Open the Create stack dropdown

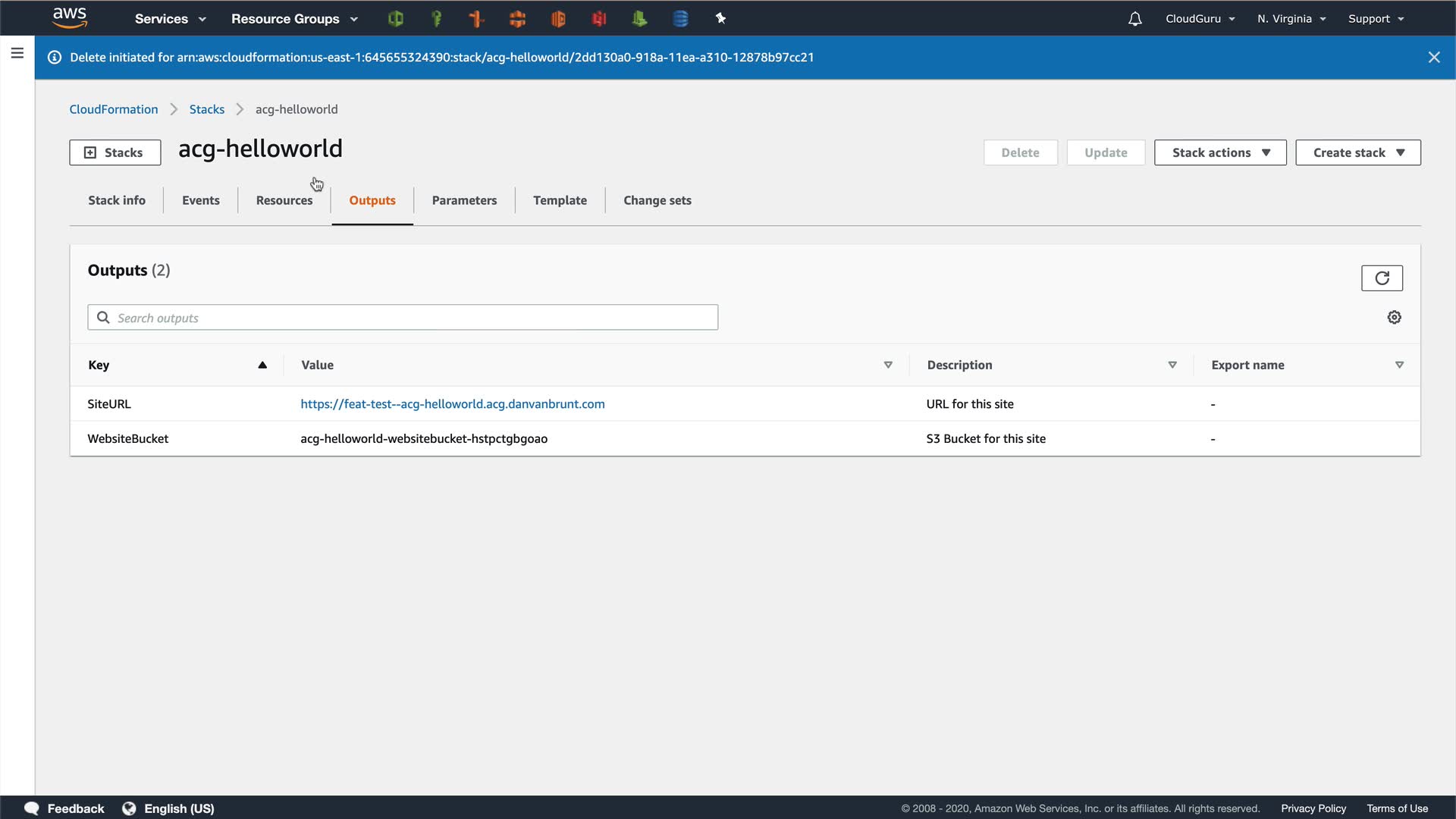(1357, 152)
